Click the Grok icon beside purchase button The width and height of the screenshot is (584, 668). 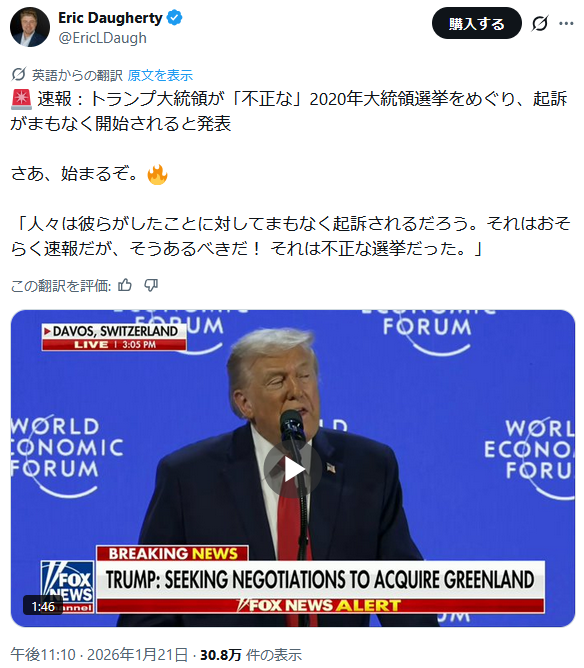click(540, 23)
